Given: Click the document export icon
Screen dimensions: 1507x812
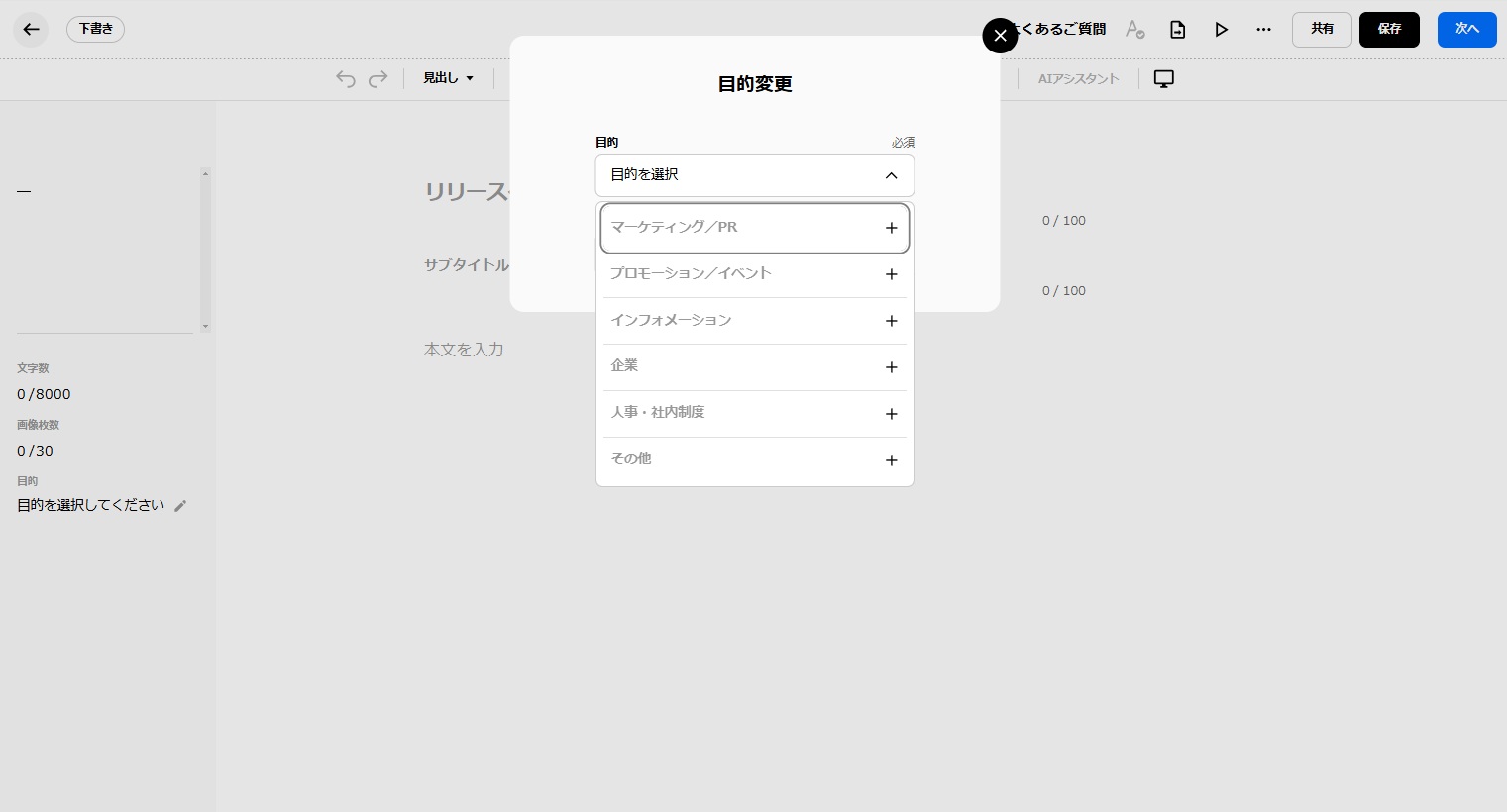Looking at the screenshot, I should click(1177, 30).
